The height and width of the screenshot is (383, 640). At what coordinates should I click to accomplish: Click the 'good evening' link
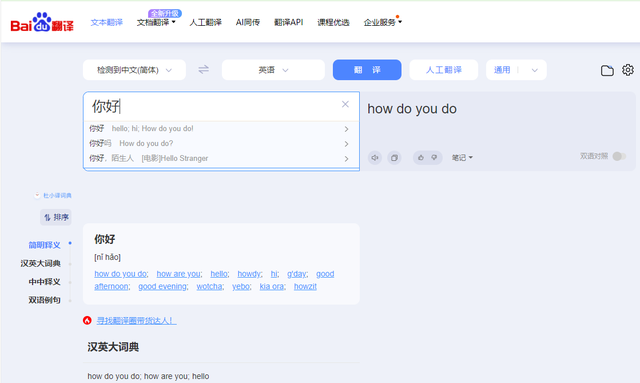click(163, 287)
